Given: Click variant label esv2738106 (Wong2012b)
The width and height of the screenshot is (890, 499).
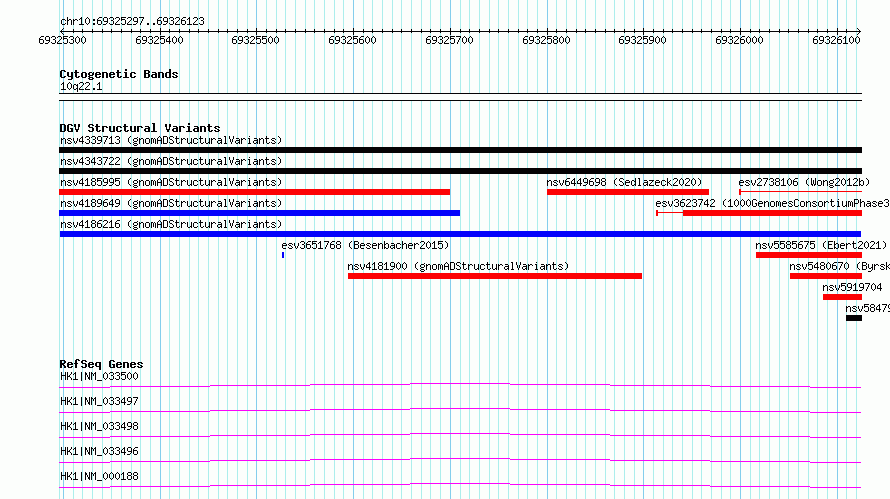Looking at the screenshot, I should point(804,182).
